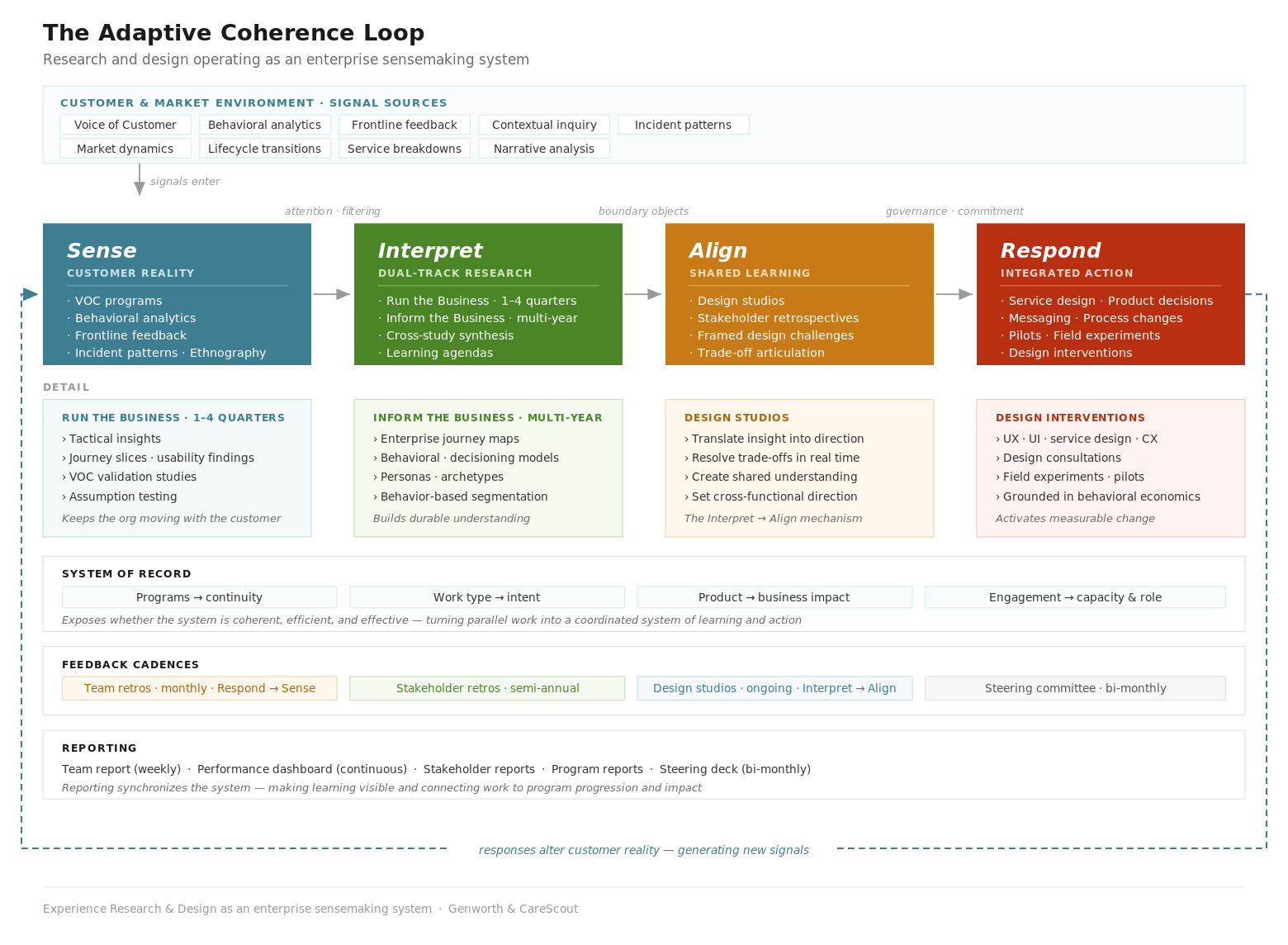Click the 'attention · filtering' label
The image size is (1288, 945).
tap(333, 211)
